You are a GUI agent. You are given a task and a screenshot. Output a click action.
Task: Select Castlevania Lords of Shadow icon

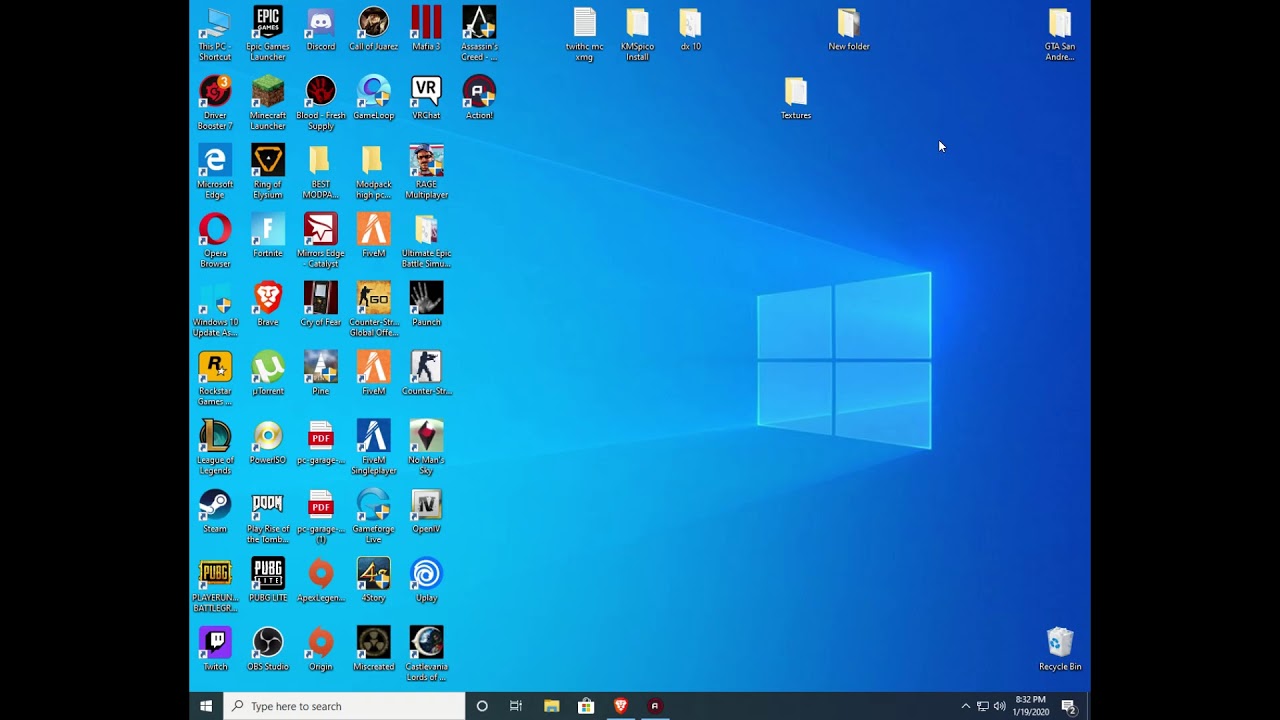[426, 654]
